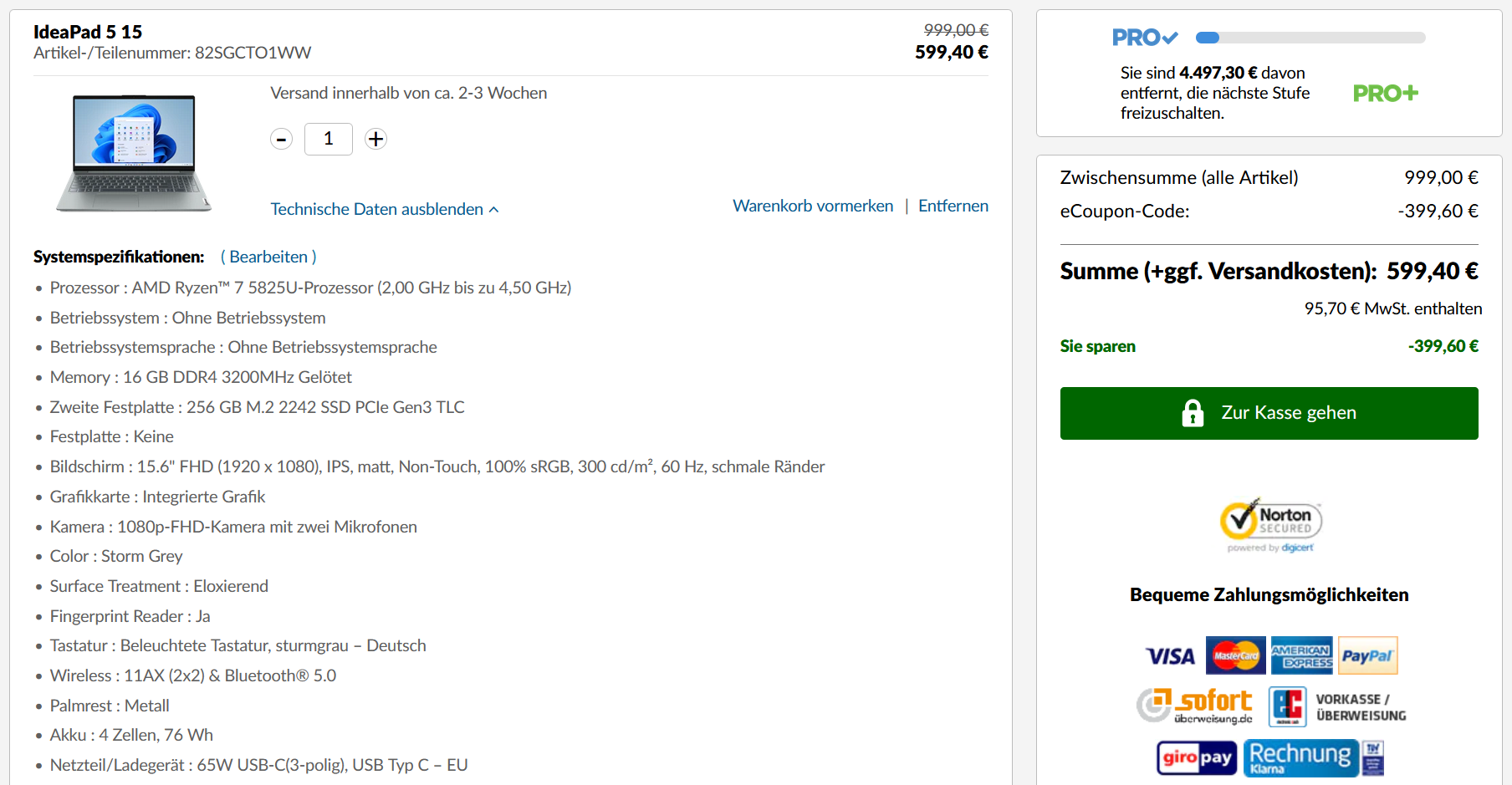Click the green PRO+ logo

coord(1386,93)
